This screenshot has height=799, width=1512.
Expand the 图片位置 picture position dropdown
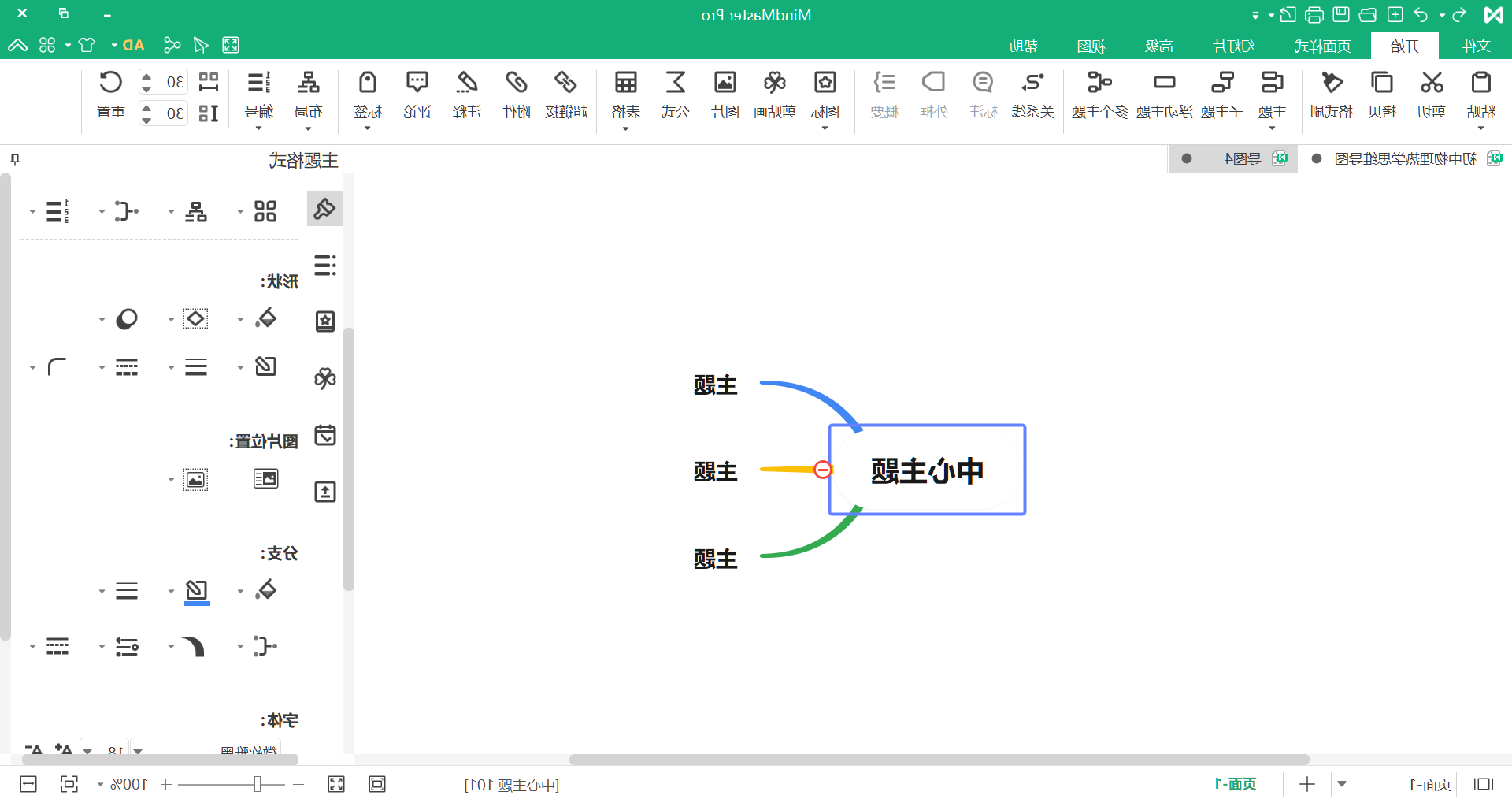coord(171,479)
